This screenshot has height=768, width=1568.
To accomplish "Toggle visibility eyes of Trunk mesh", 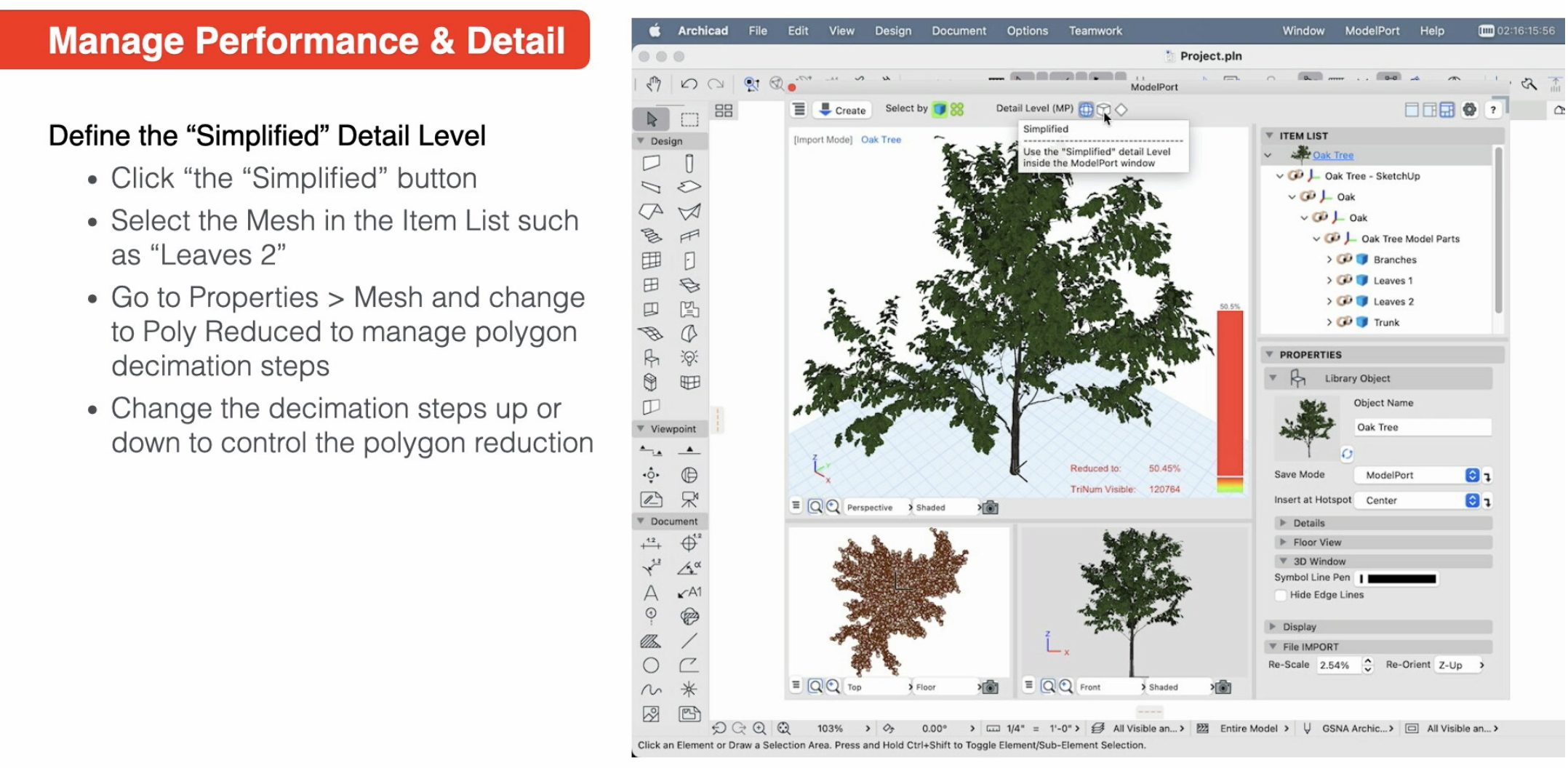I will point(1345,322).
